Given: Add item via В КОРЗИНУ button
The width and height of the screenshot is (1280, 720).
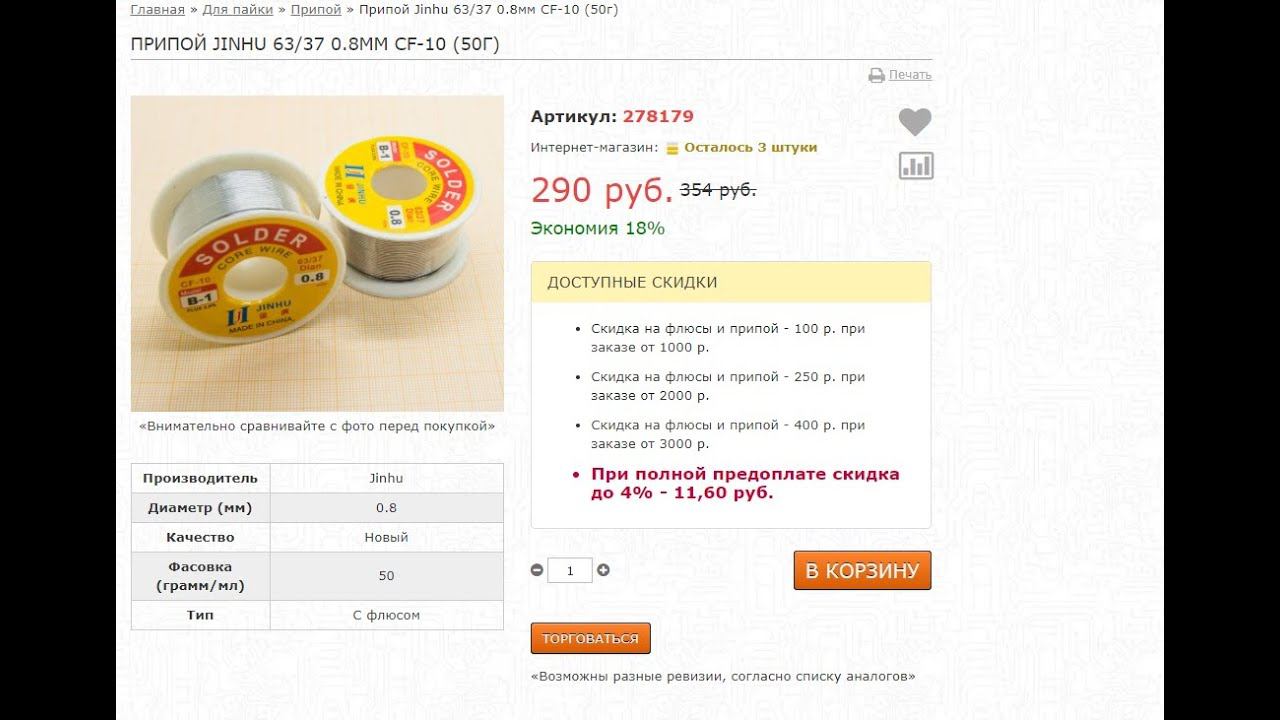Looking at the screenshot, I should click(x=862, y=570).
